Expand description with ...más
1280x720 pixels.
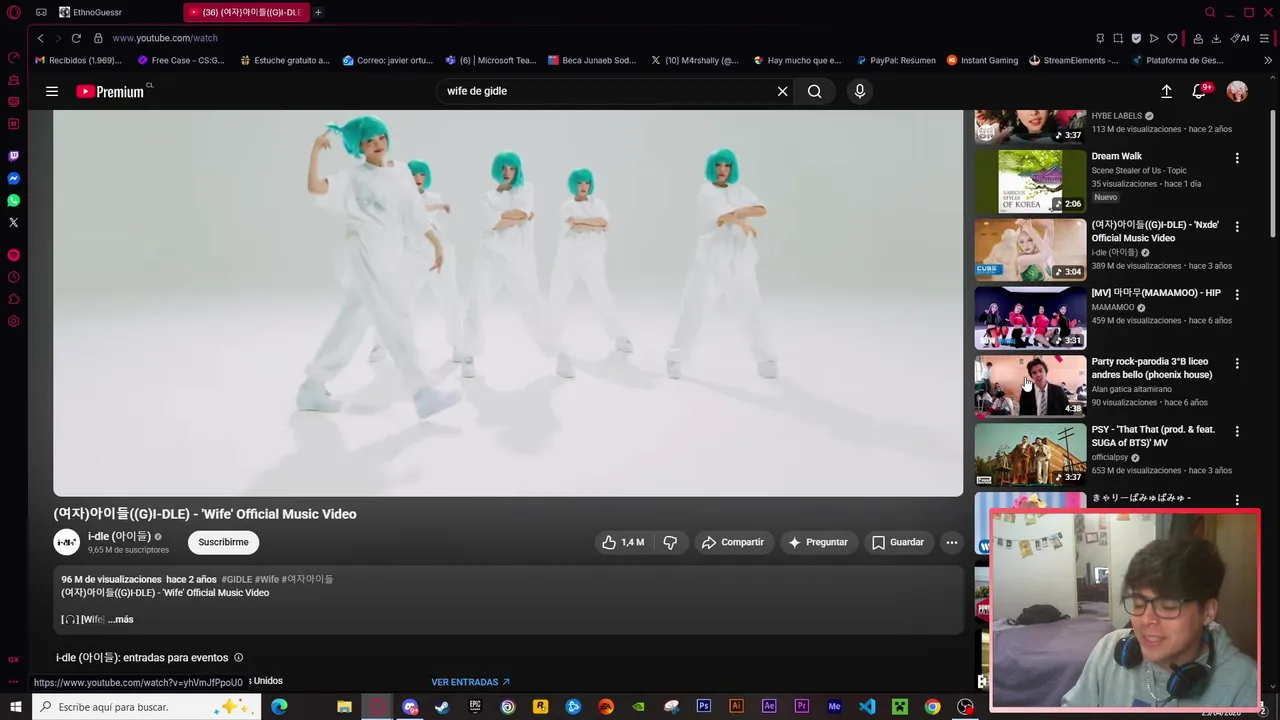pos(120,619)
